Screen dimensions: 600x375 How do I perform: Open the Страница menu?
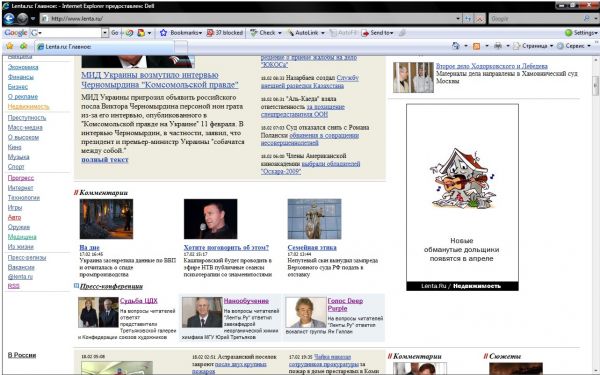pos(533,46)
